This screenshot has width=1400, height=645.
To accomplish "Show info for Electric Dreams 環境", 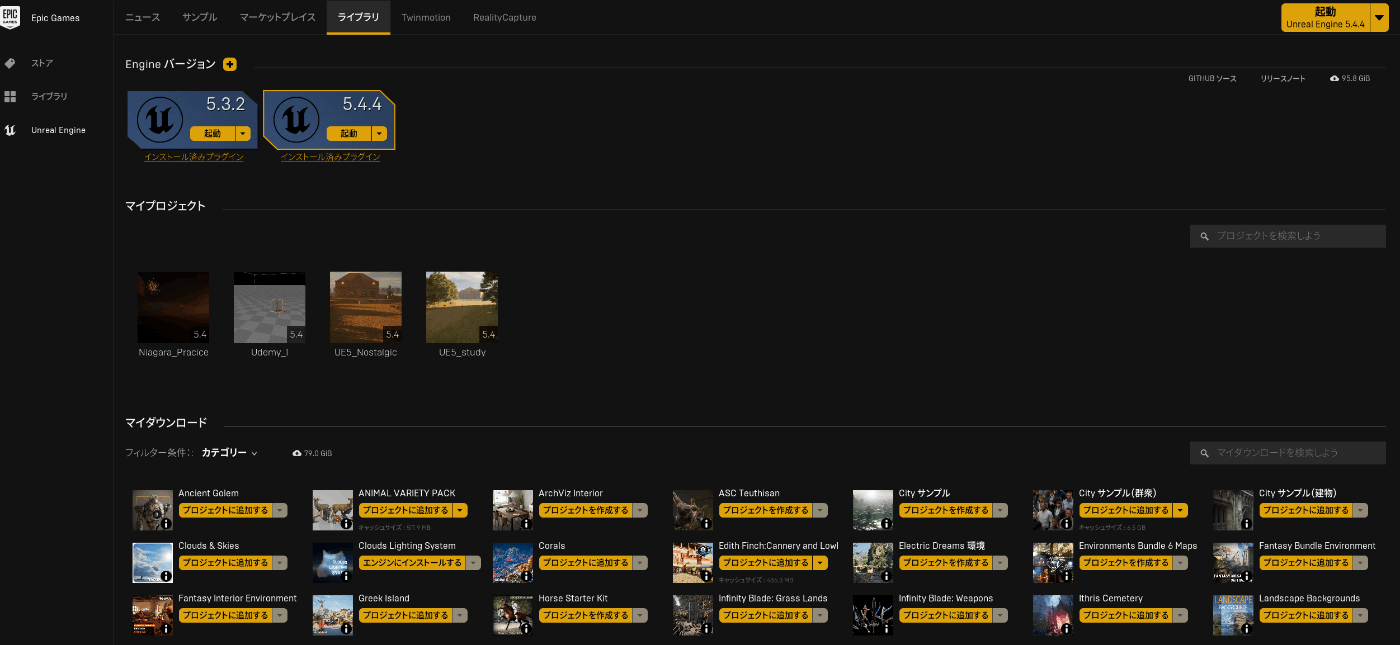I will 886,576.
